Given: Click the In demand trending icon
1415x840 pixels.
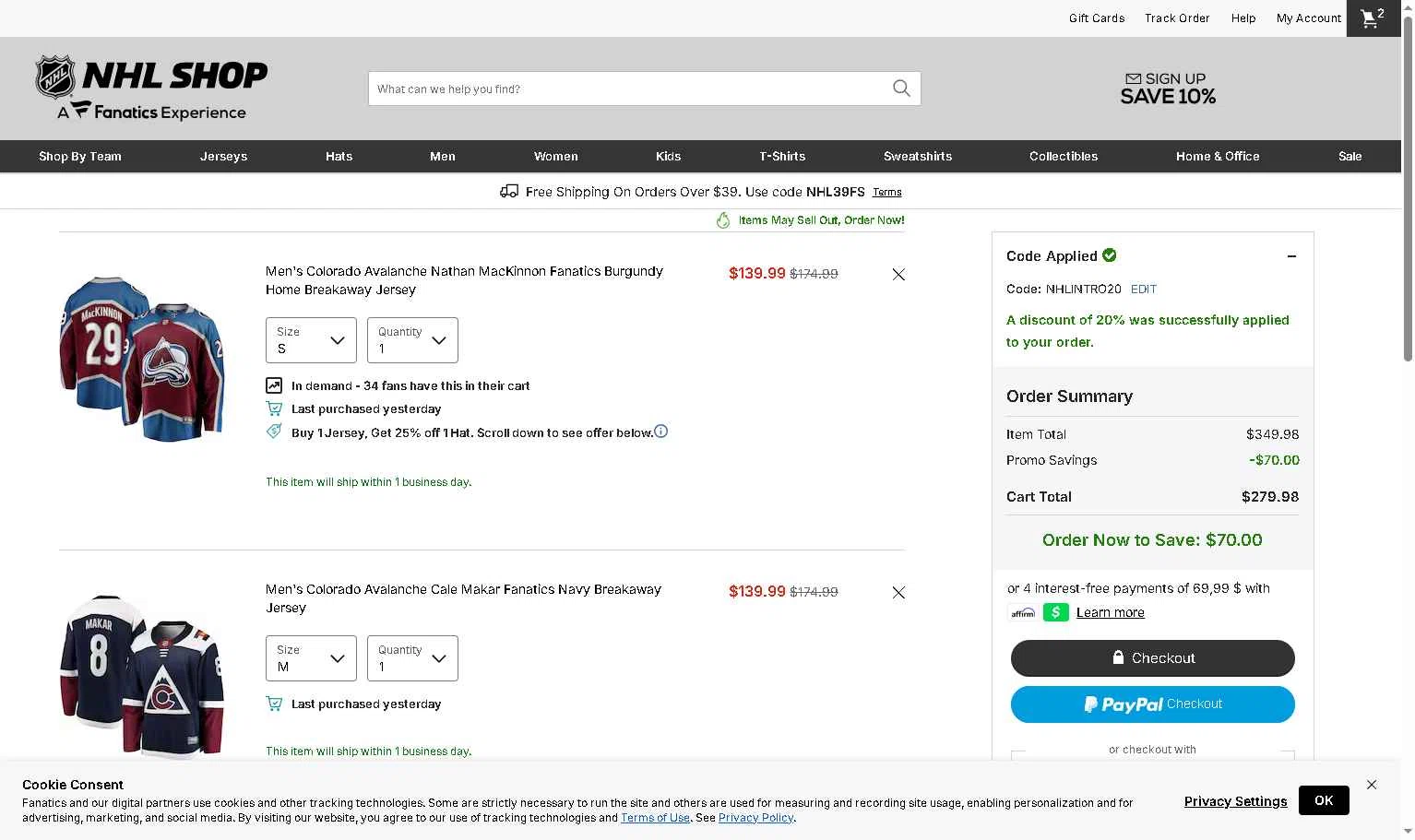Looking at the screenshot, I should click(274, 385).
